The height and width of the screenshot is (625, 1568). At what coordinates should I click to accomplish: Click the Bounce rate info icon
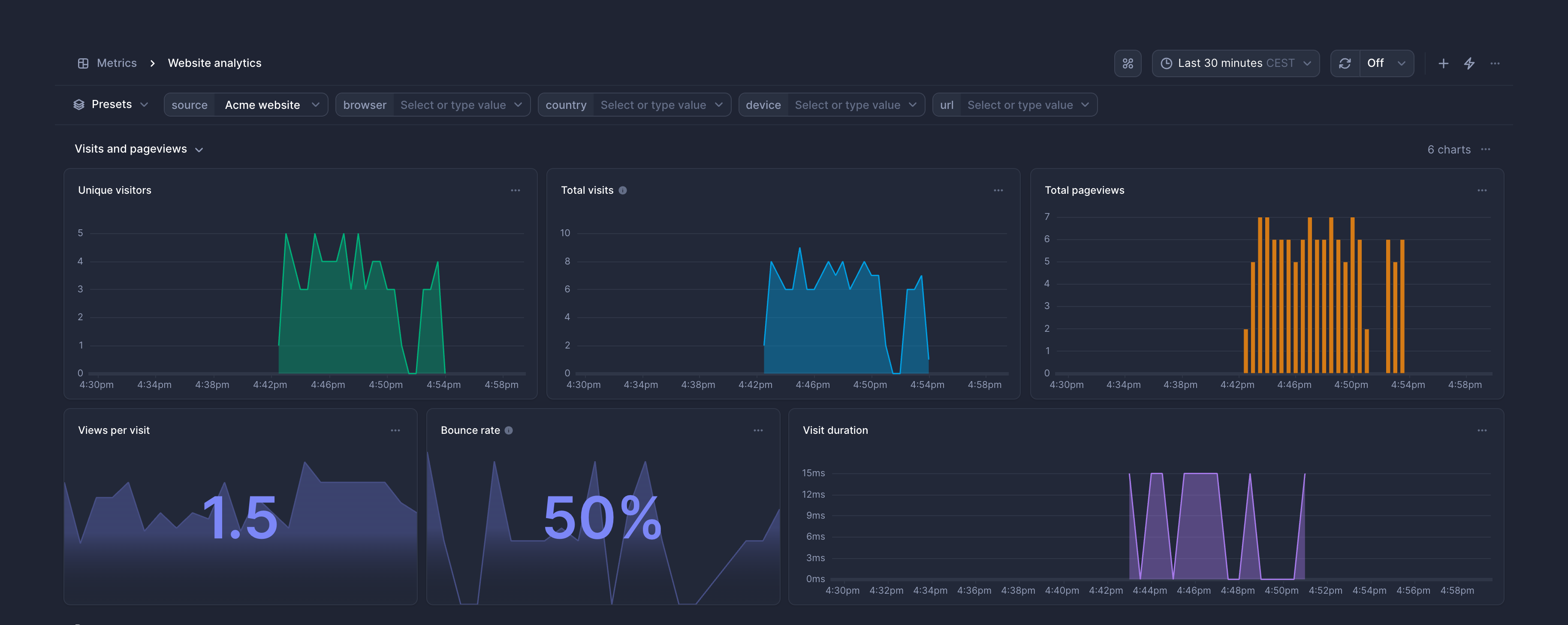(509, 430)
